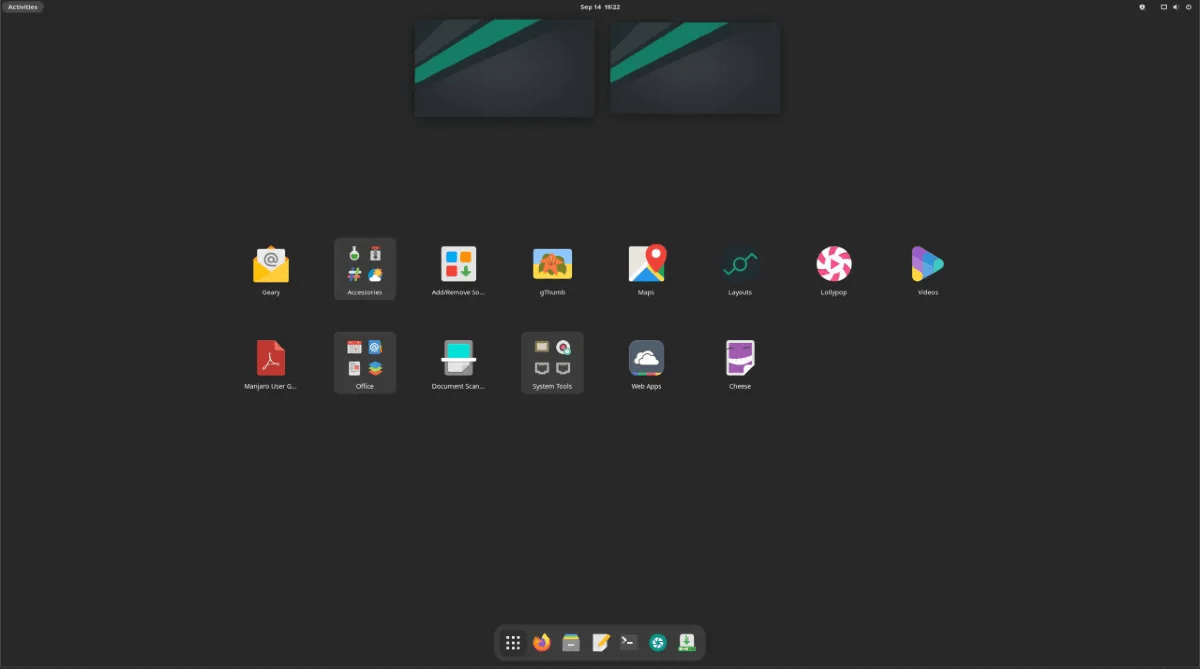Open the System Tools folder group
The width and height of the screenshot is (1200, 670).
click(x=552, y=358)
